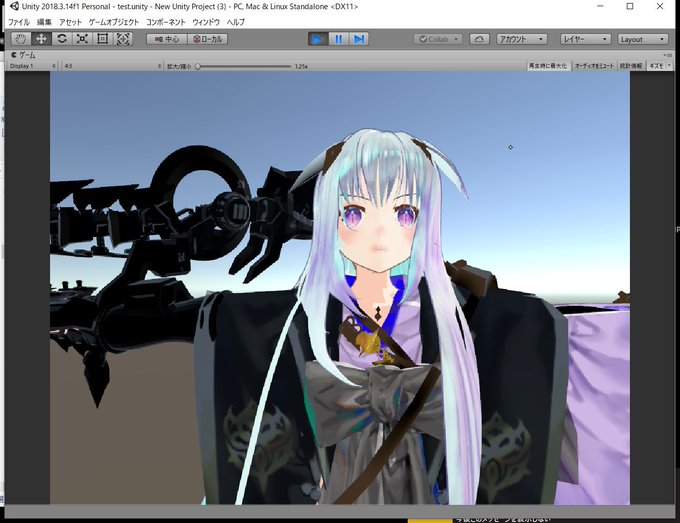This screenshot has height=523, width=680.
Task: Pause the game with Pause button
Action: (x=338, y=39)
